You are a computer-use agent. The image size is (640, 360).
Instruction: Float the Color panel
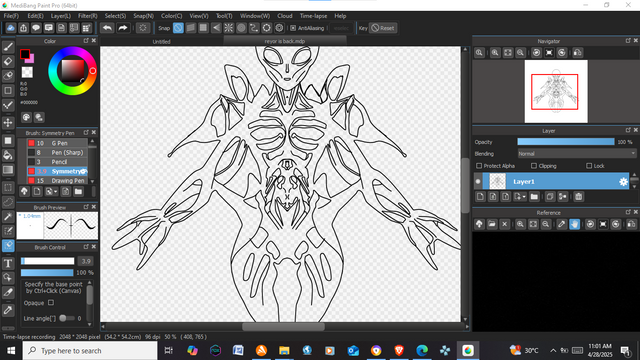tap(86, 41)
